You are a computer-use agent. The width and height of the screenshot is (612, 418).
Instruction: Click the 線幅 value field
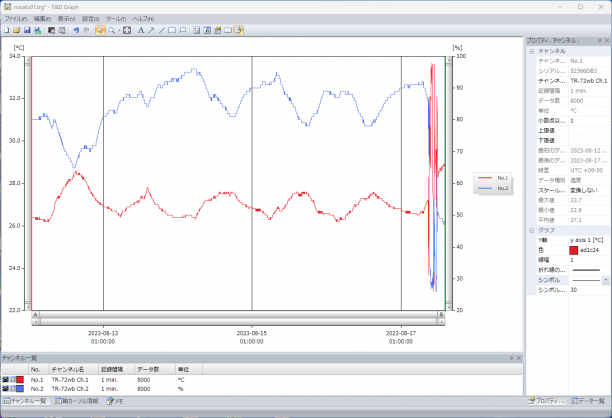(589, 260)
